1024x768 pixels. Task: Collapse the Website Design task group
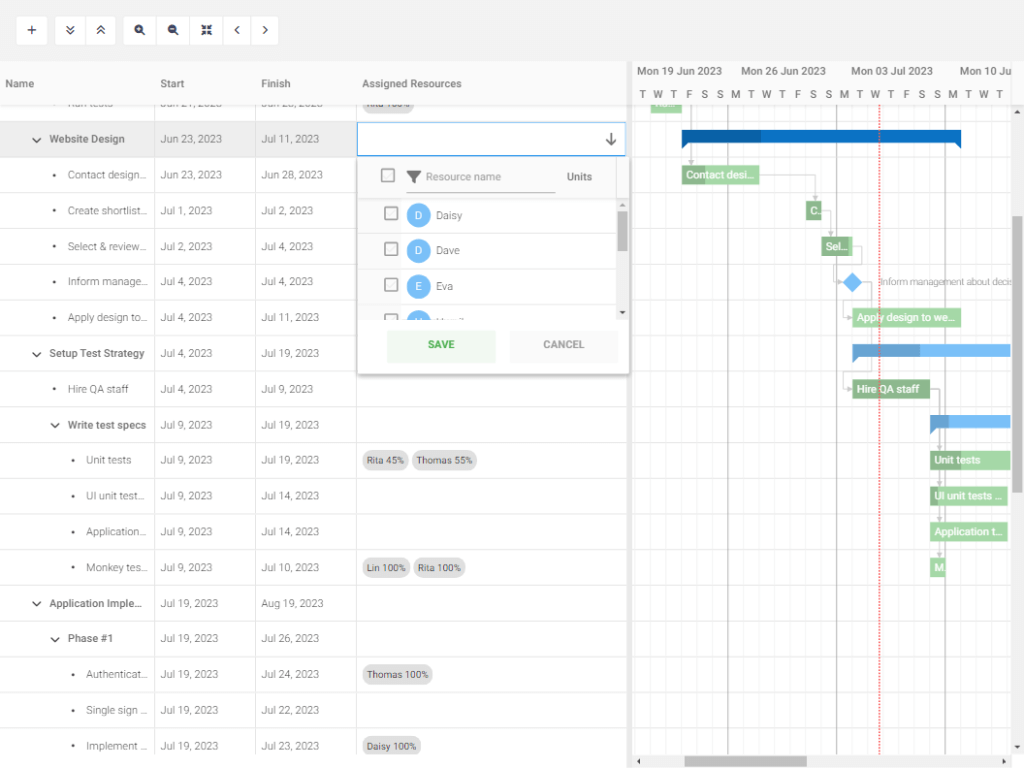pos(37,140)
